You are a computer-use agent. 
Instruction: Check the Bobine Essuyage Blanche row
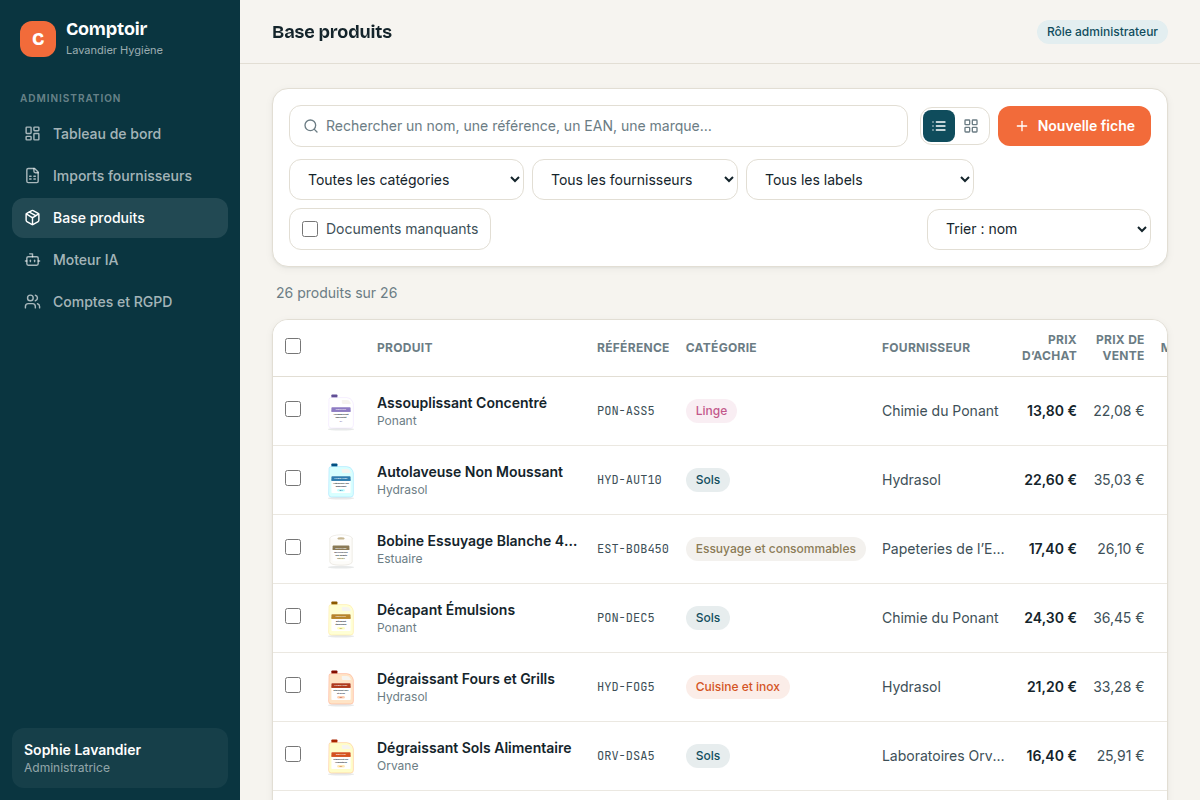click(x=293, y=547)
